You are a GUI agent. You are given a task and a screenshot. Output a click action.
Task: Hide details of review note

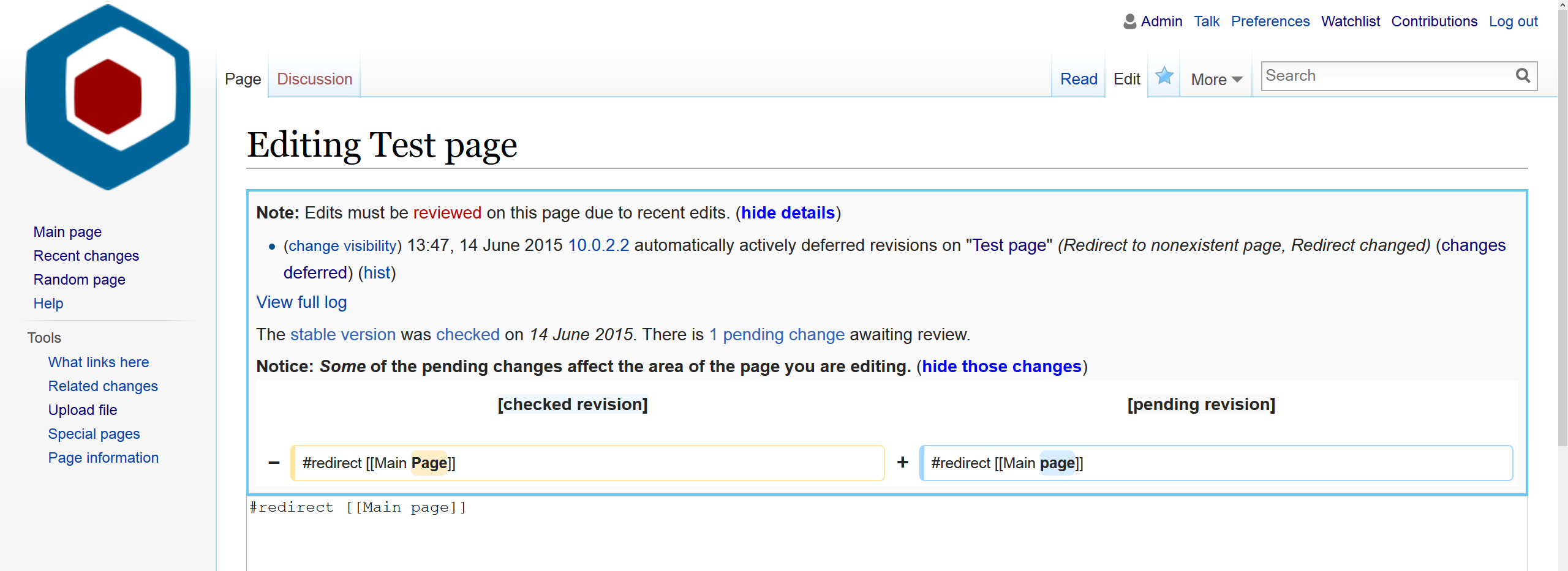click(x=788, y=213)
